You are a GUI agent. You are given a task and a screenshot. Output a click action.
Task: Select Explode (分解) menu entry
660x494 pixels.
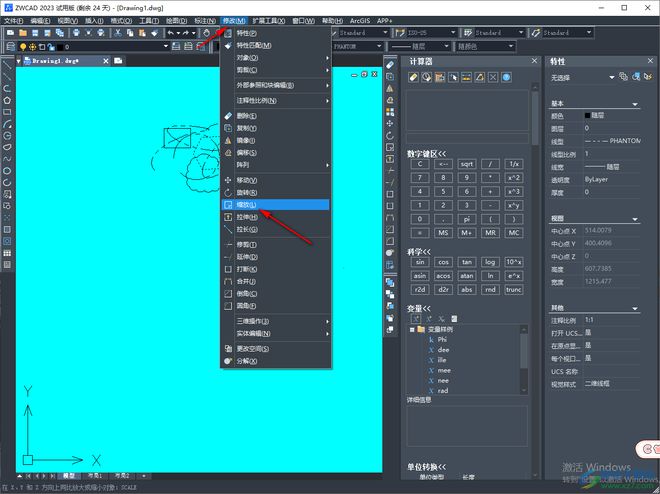(275, 361)
